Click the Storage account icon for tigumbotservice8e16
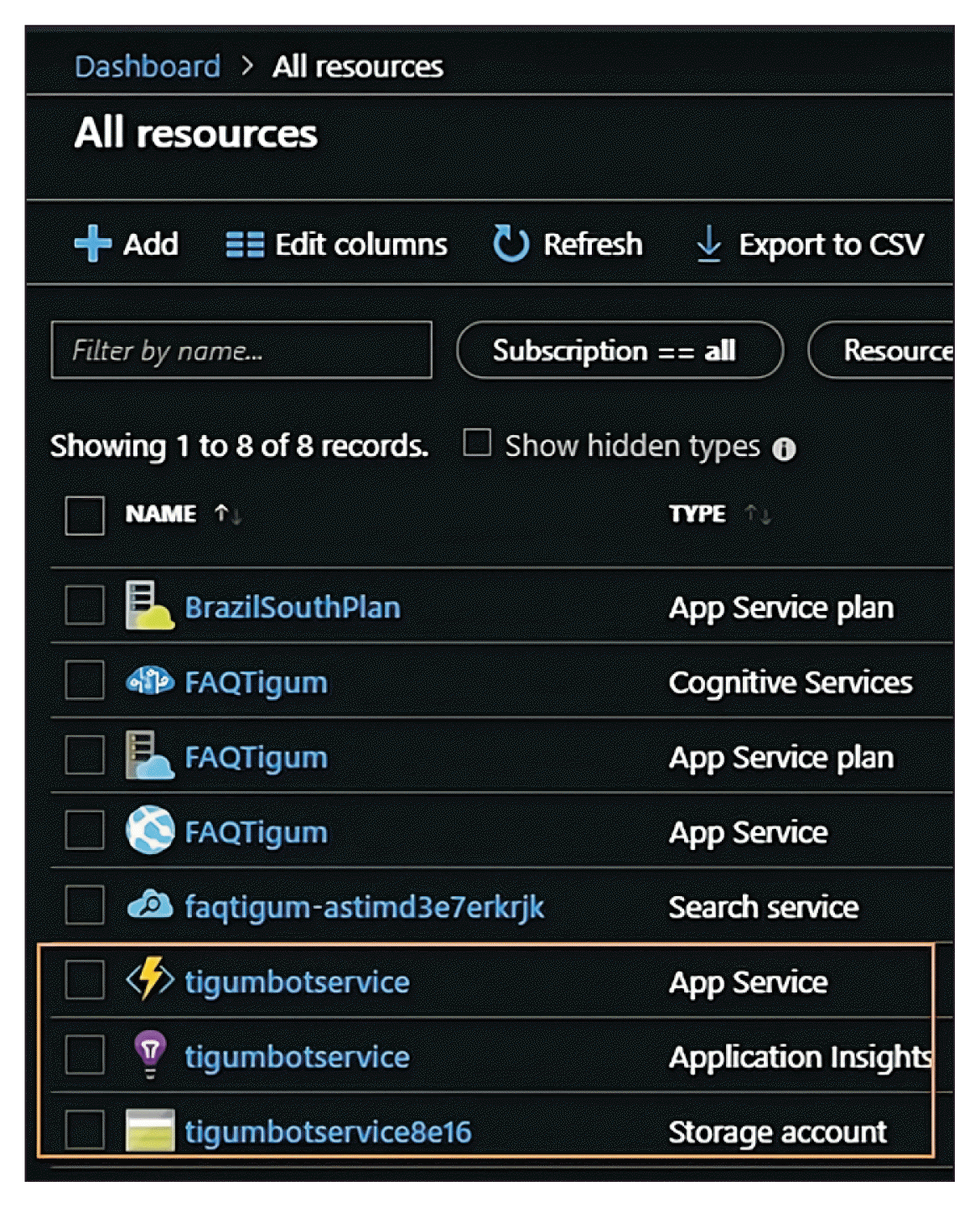Viewport: 980px width, 1207px height. pos(149,1130)
